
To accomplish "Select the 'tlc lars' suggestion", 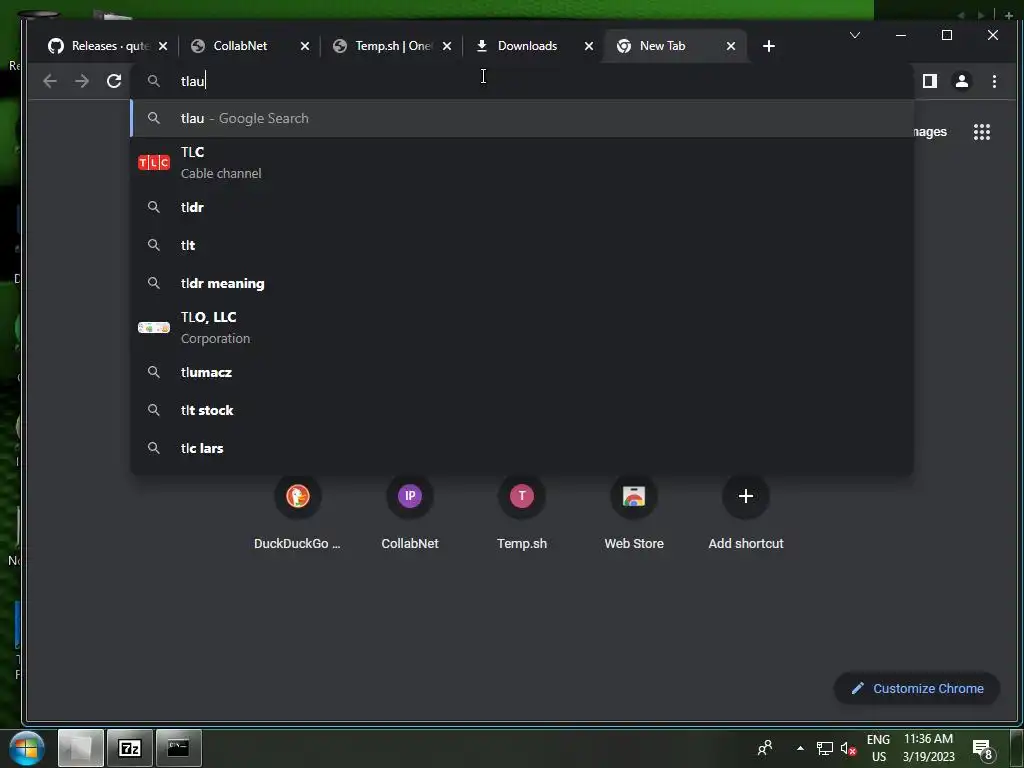I will coord(522,448).
